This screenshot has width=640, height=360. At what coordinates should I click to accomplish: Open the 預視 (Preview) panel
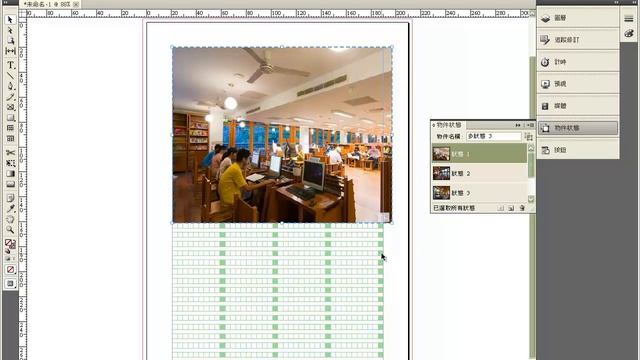(x=578, y=84)
